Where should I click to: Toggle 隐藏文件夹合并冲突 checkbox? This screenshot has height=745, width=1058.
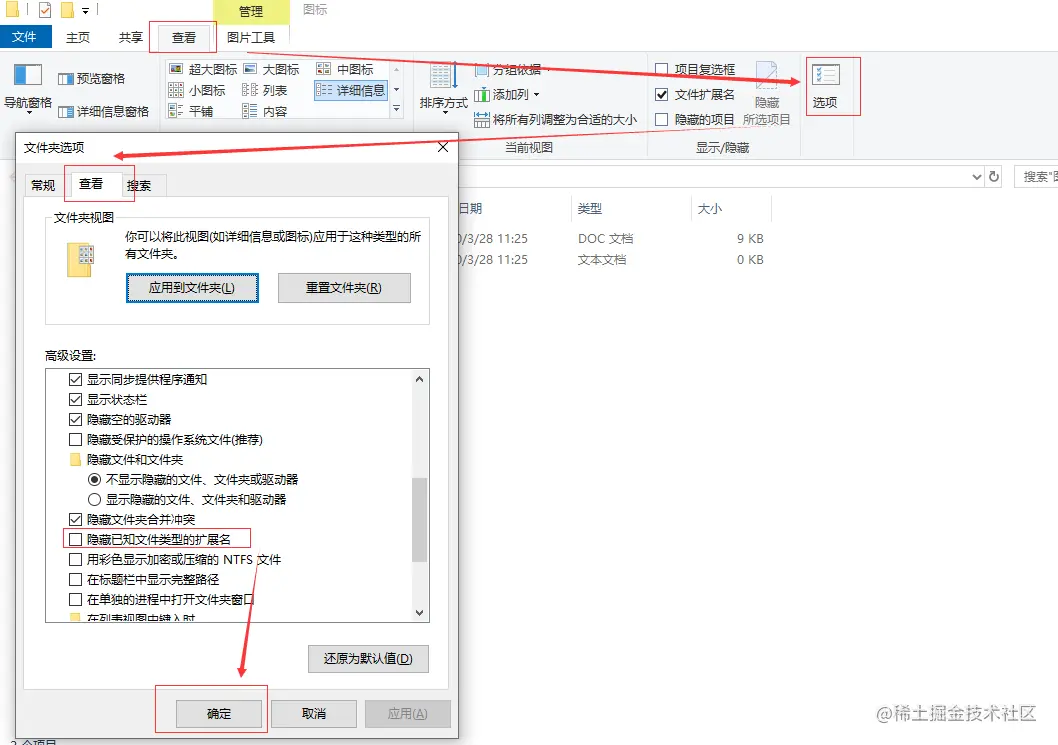76,519
